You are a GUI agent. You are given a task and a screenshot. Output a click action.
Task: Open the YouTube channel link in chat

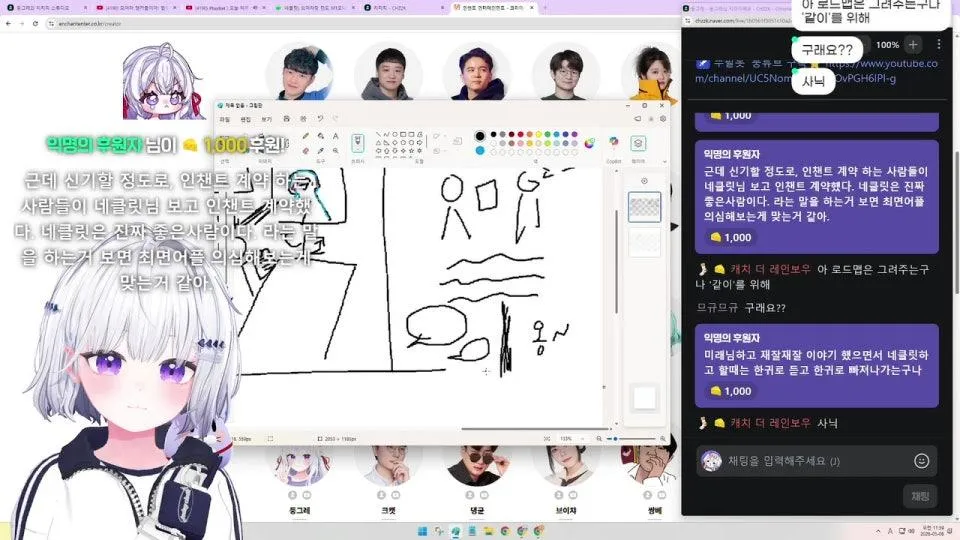pyautogui.click(x=817, y=70)
